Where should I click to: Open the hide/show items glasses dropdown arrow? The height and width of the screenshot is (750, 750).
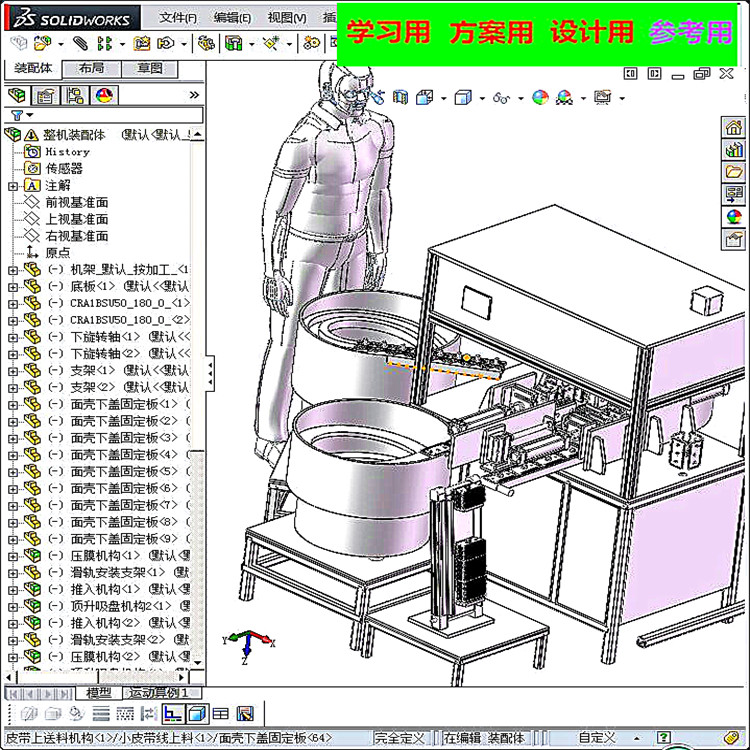[x=522, y=98]
